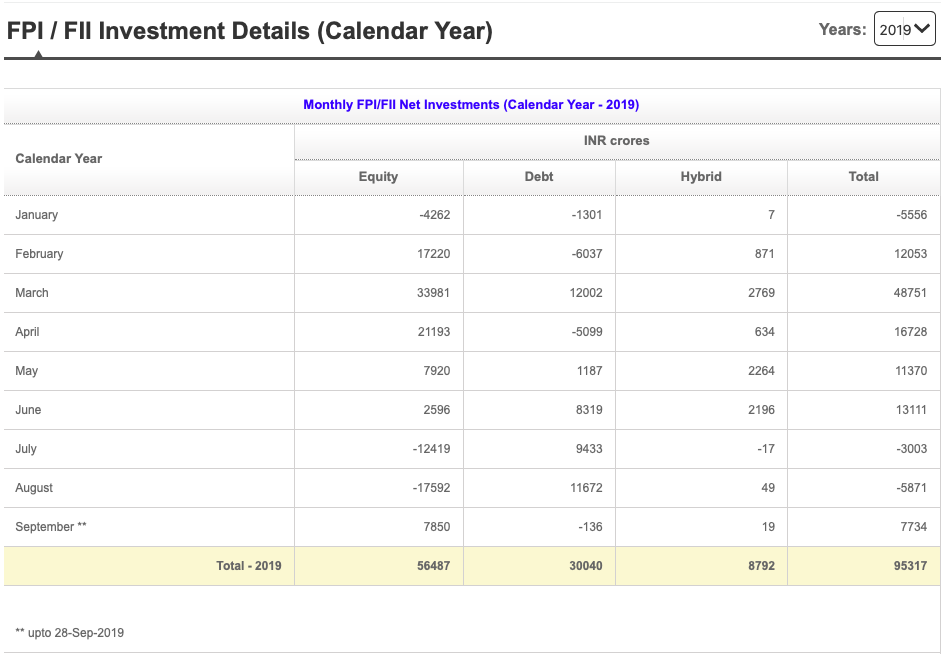Click June debt value 8319
946x654 pixels.
click(x=589, y=410)
